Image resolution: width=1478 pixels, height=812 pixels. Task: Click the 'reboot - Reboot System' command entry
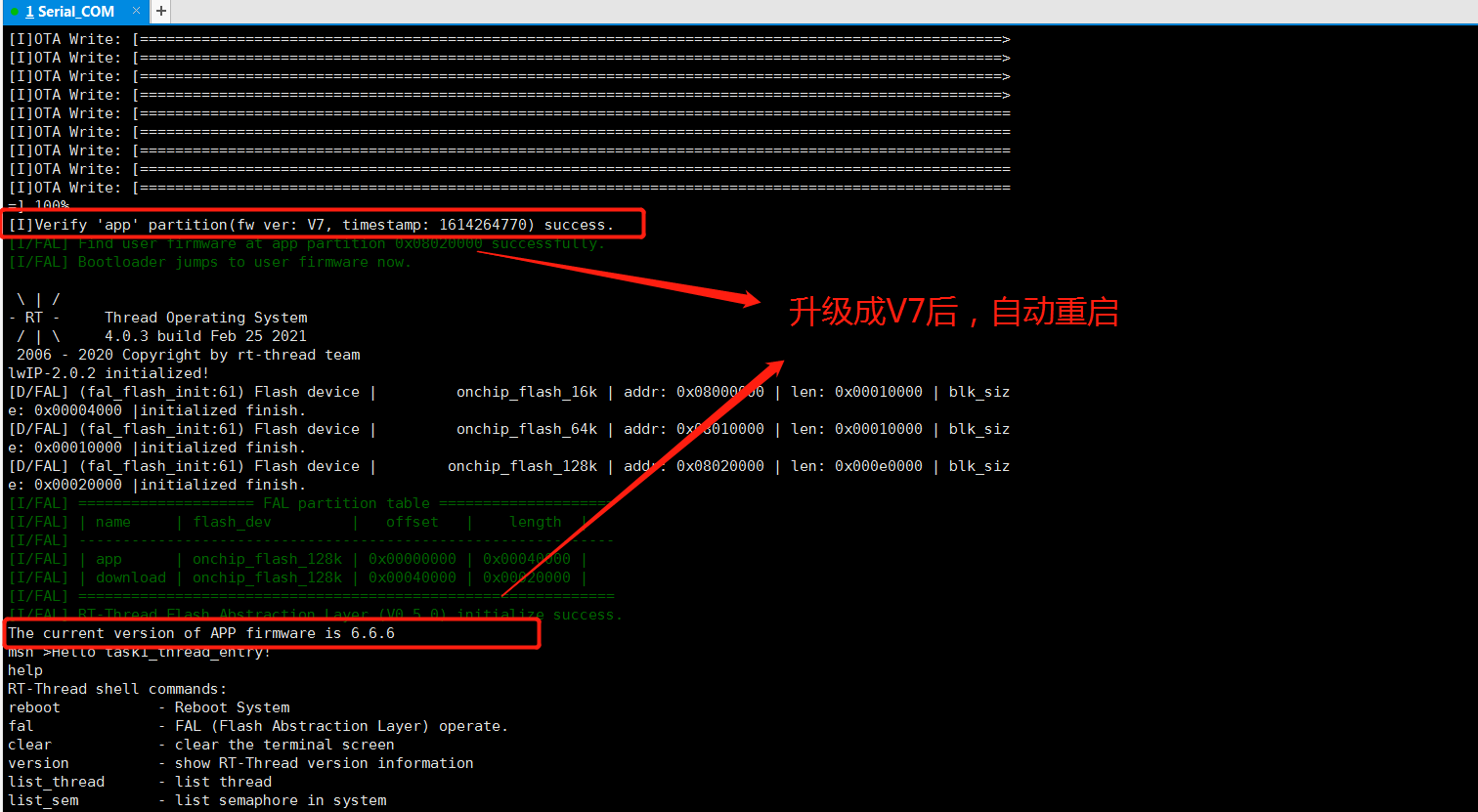[x=149, y=707]
